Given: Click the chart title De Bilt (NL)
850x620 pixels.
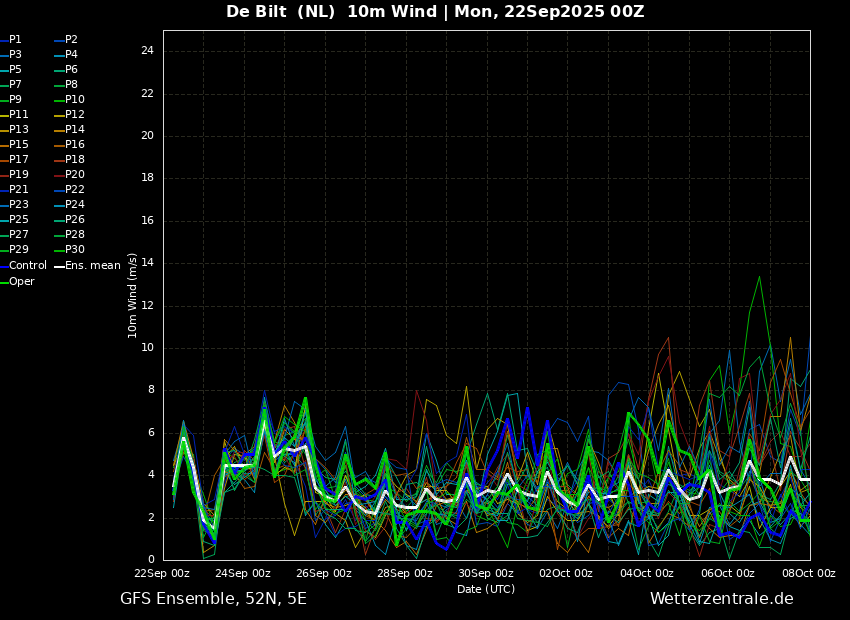Looking at the screenshot, I should [280, 11].
